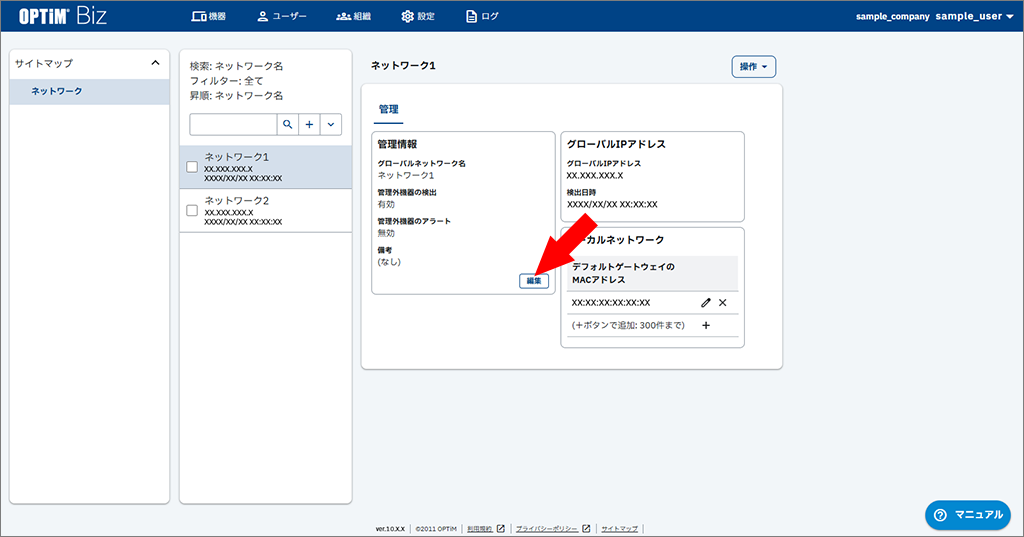Screen dimensions: 1024x537
Task: Click the magnifier search icon
Action: pyautogui.click(x=287, y=124)
